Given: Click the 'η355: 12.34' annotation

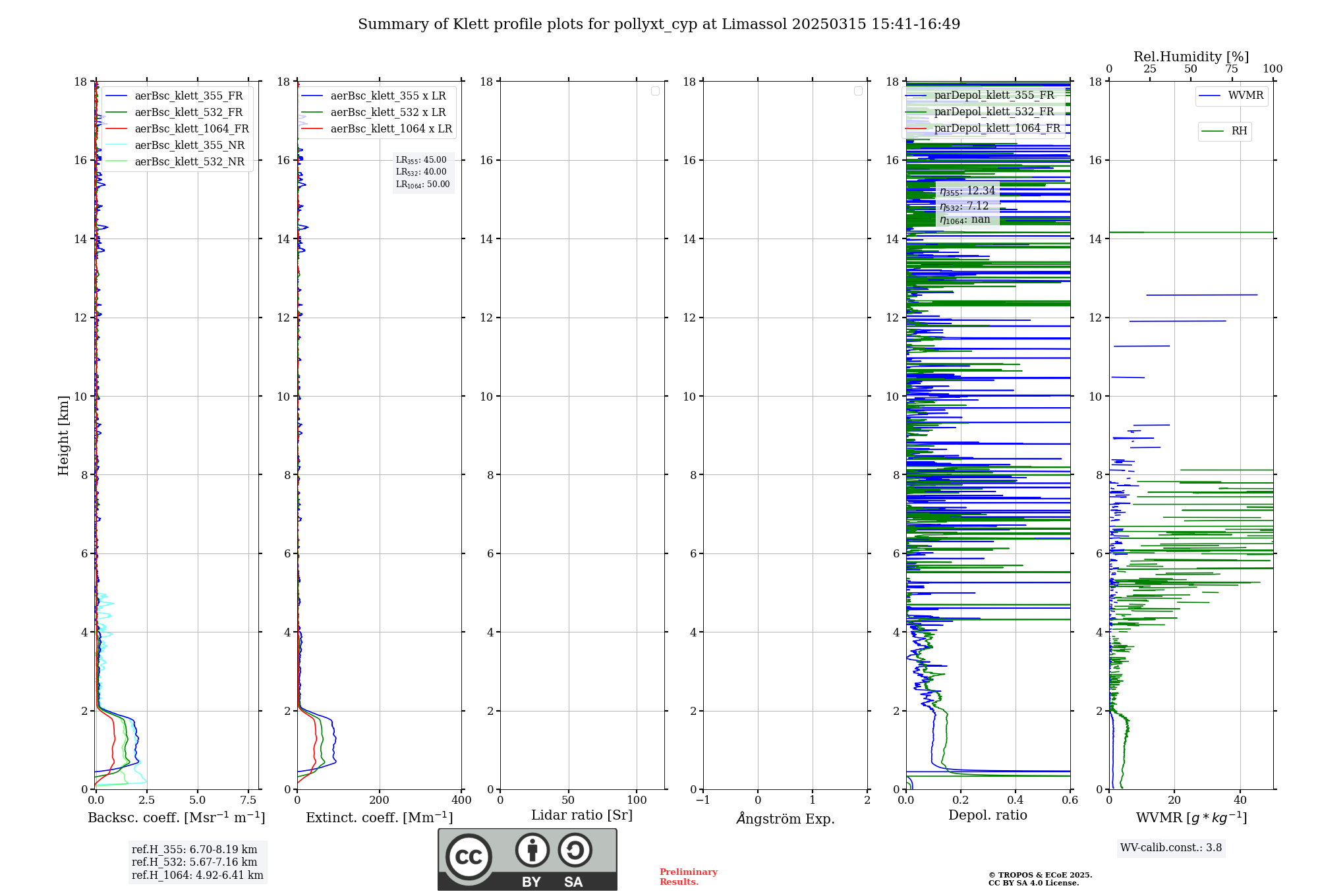Looking at the screenshot, I should coord(967,191).
